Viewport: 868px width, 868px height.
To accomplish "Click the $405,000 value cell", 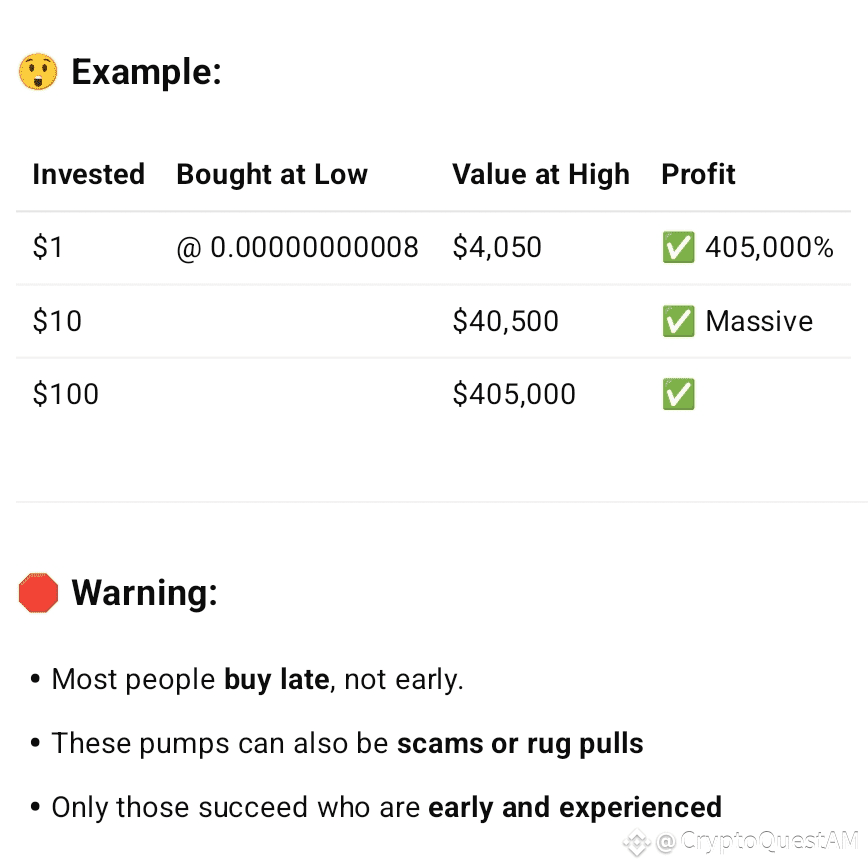I will point(514,394).
